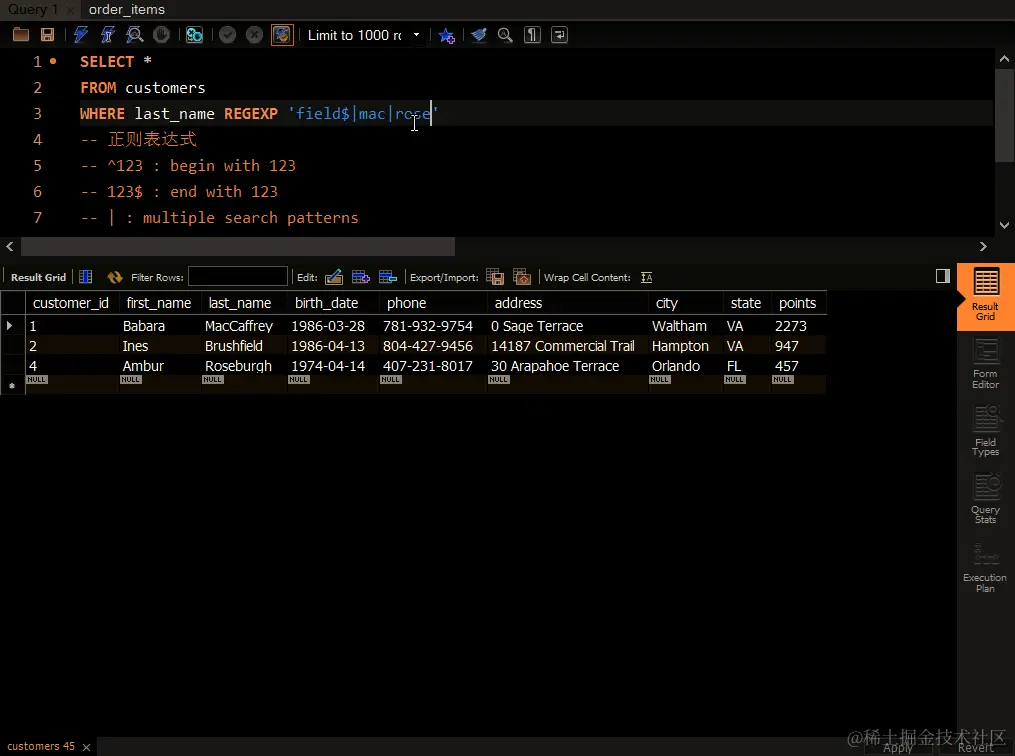Place cursor on line 2 FROM customers
The image size is (1015, 756).
pyautogui.click(x=142, y=87)
